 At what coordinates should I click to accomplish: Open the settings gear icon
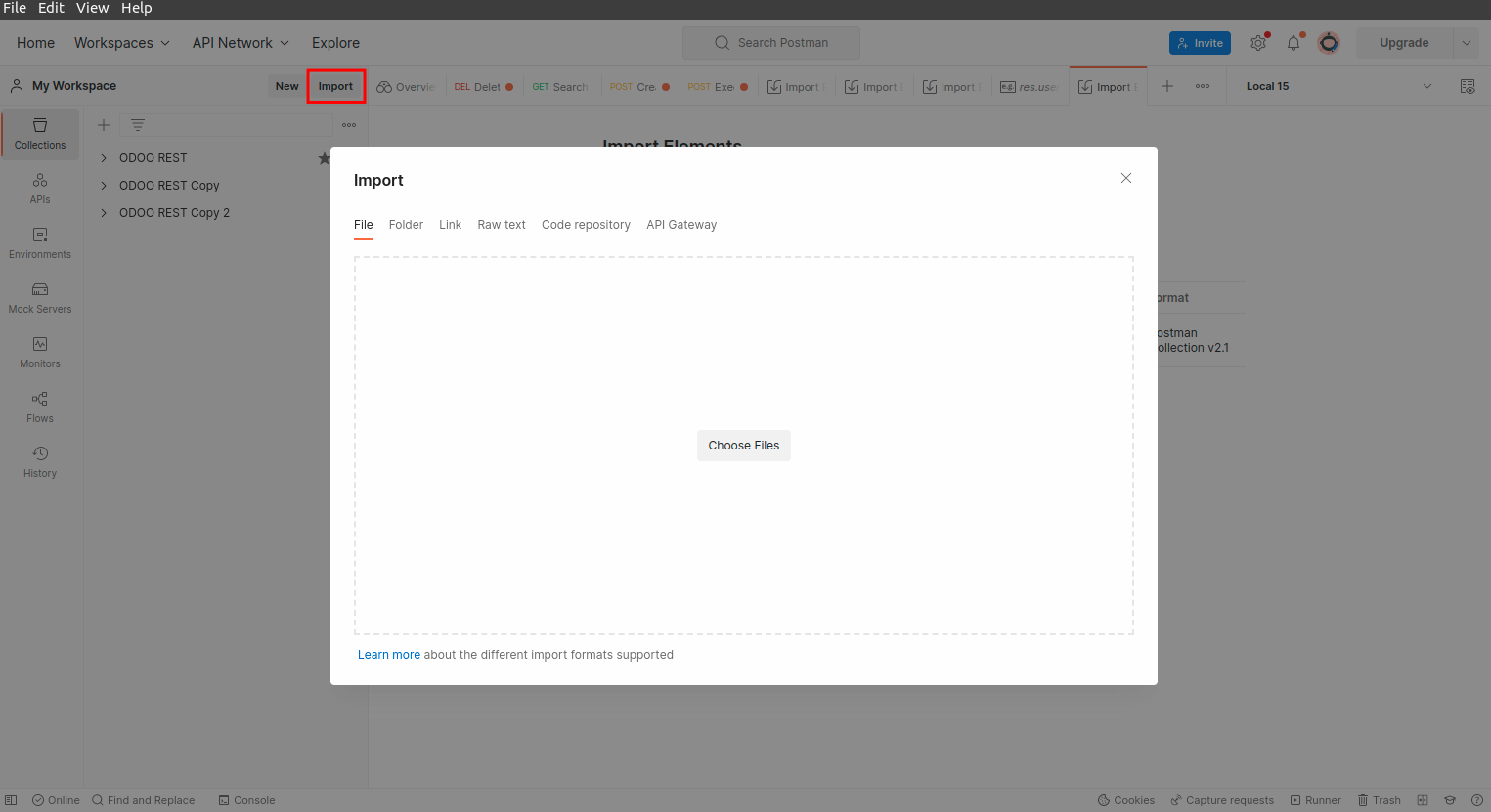[1258, 43]
